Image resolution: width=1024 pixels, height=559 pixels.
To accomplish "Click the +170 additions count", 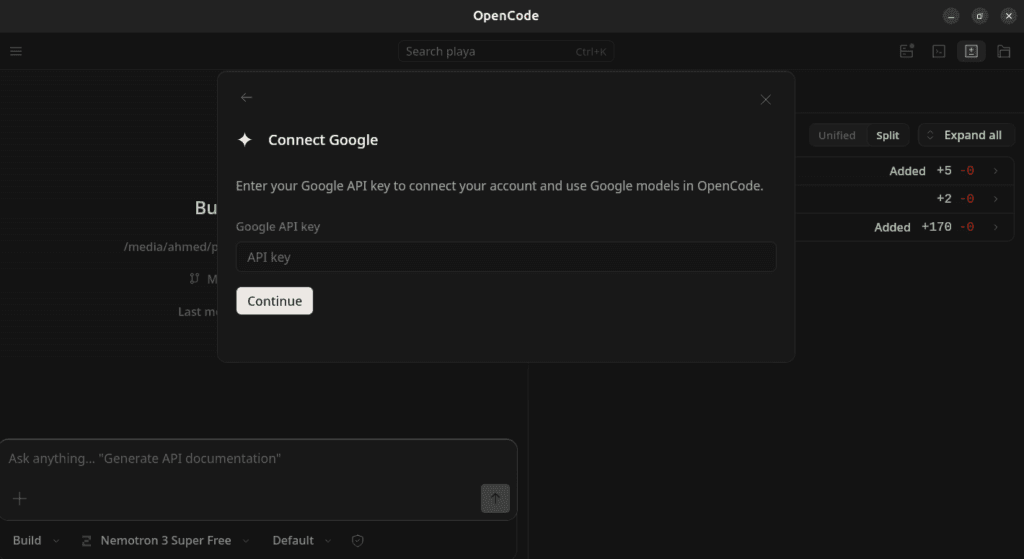I will 936,227.
